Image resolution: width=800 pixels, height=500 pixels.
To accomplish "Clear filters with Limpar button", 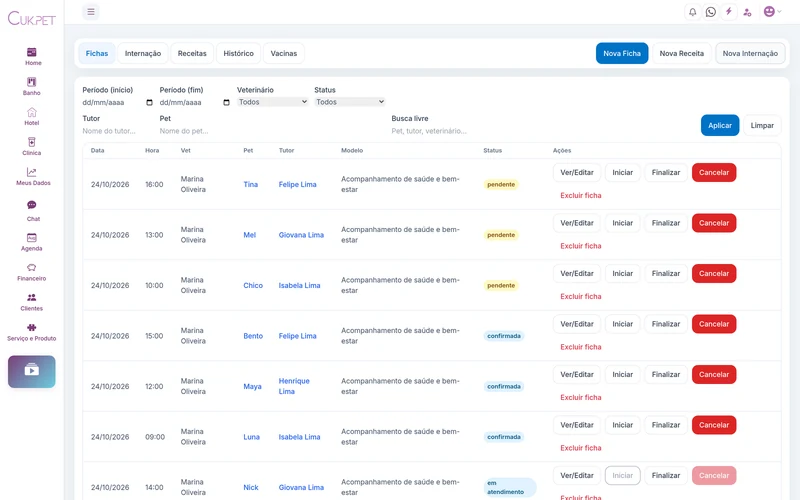I will pos(762,125).
